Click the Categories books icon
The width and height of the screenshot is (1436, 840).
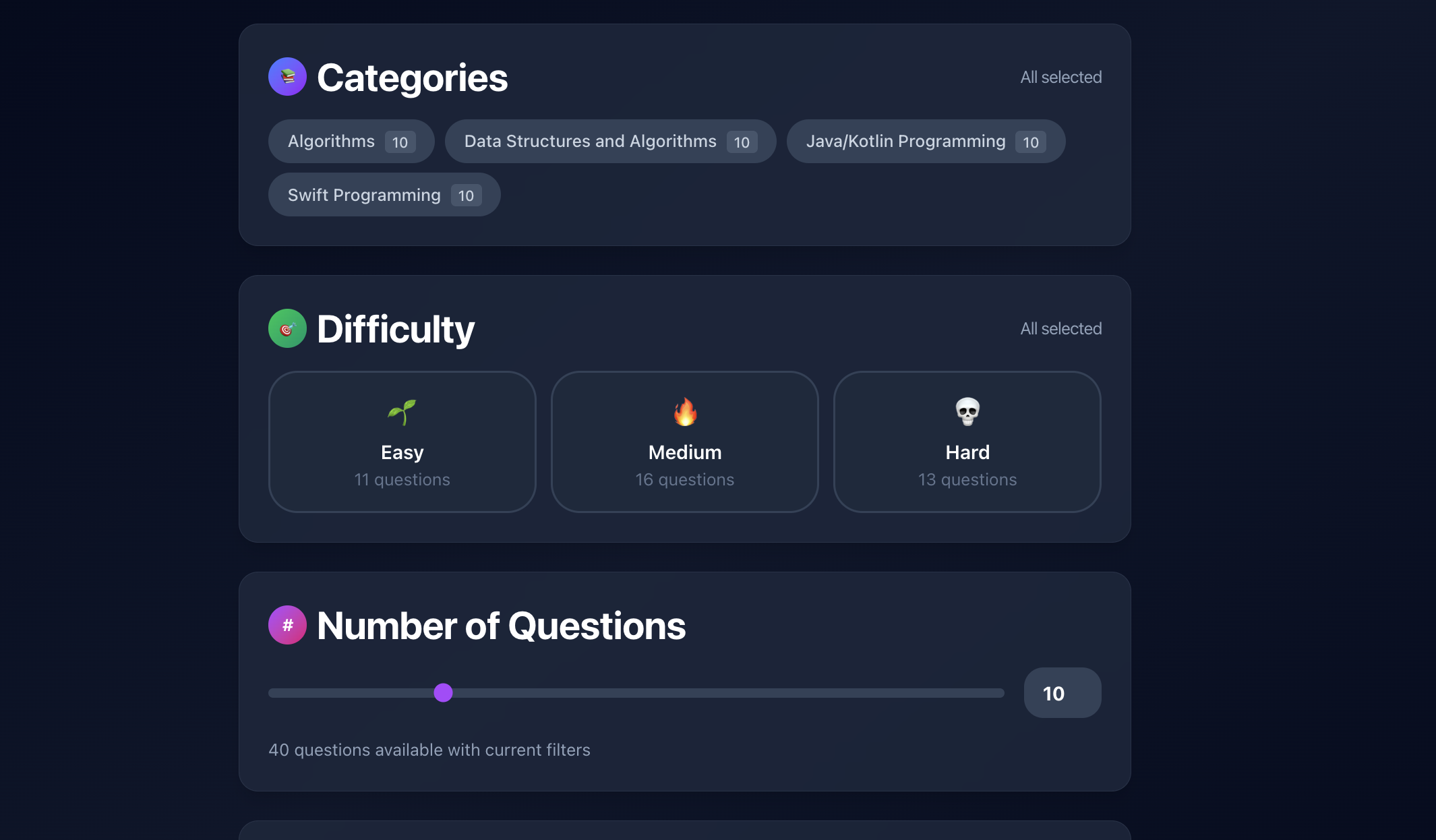click(x=287, y=77)
